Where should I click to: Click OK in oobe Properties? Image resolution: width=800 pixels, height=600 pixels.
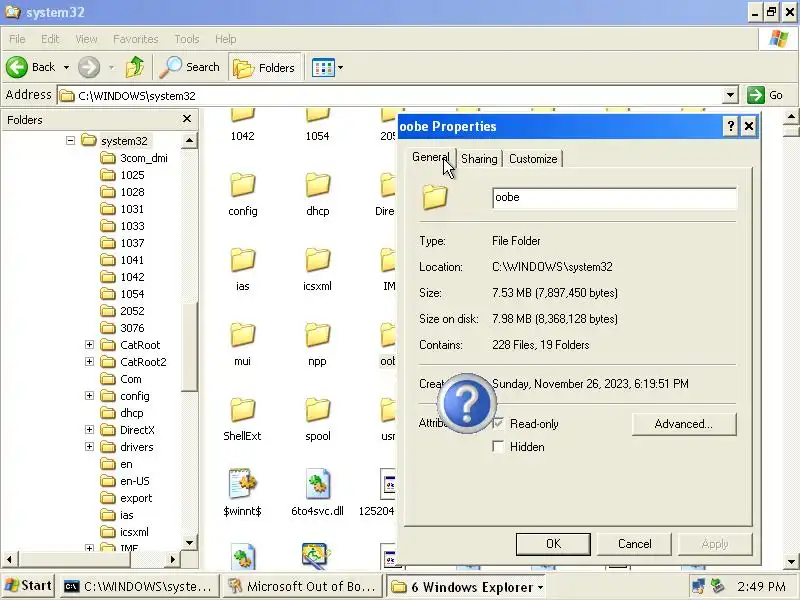tap(553, 544)
